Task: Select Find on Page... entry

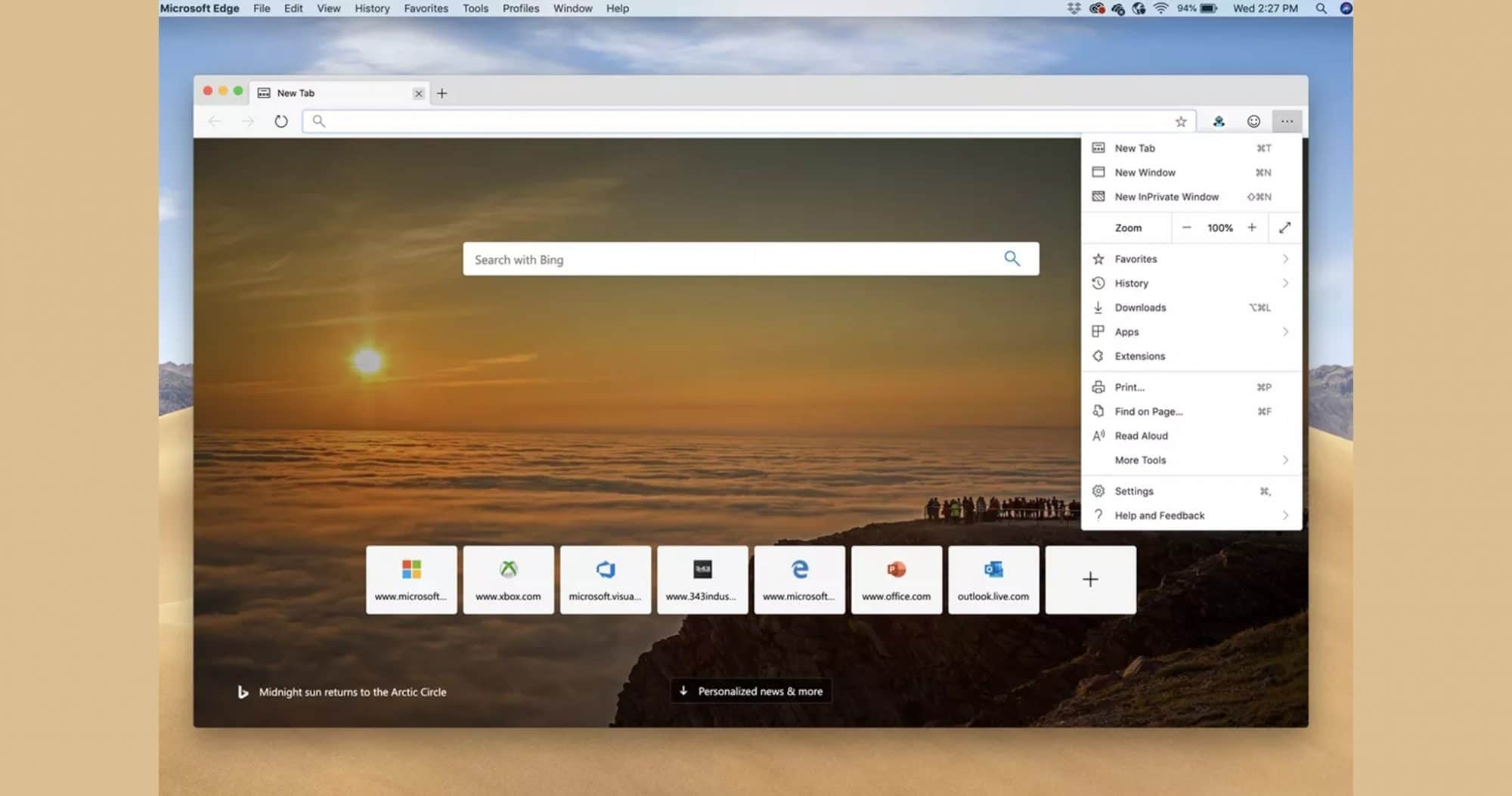Action: (x=1191, y=411)
